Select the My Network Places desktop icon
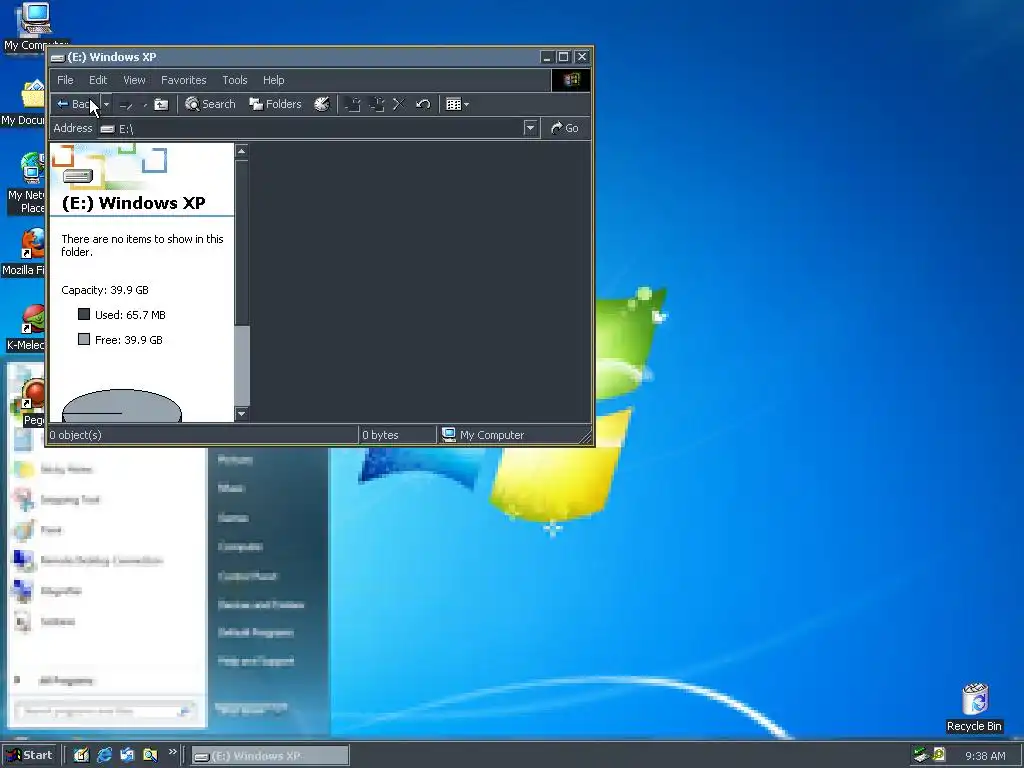The width and height of the screenshot is (1024, 768). (x=27, y=183)
